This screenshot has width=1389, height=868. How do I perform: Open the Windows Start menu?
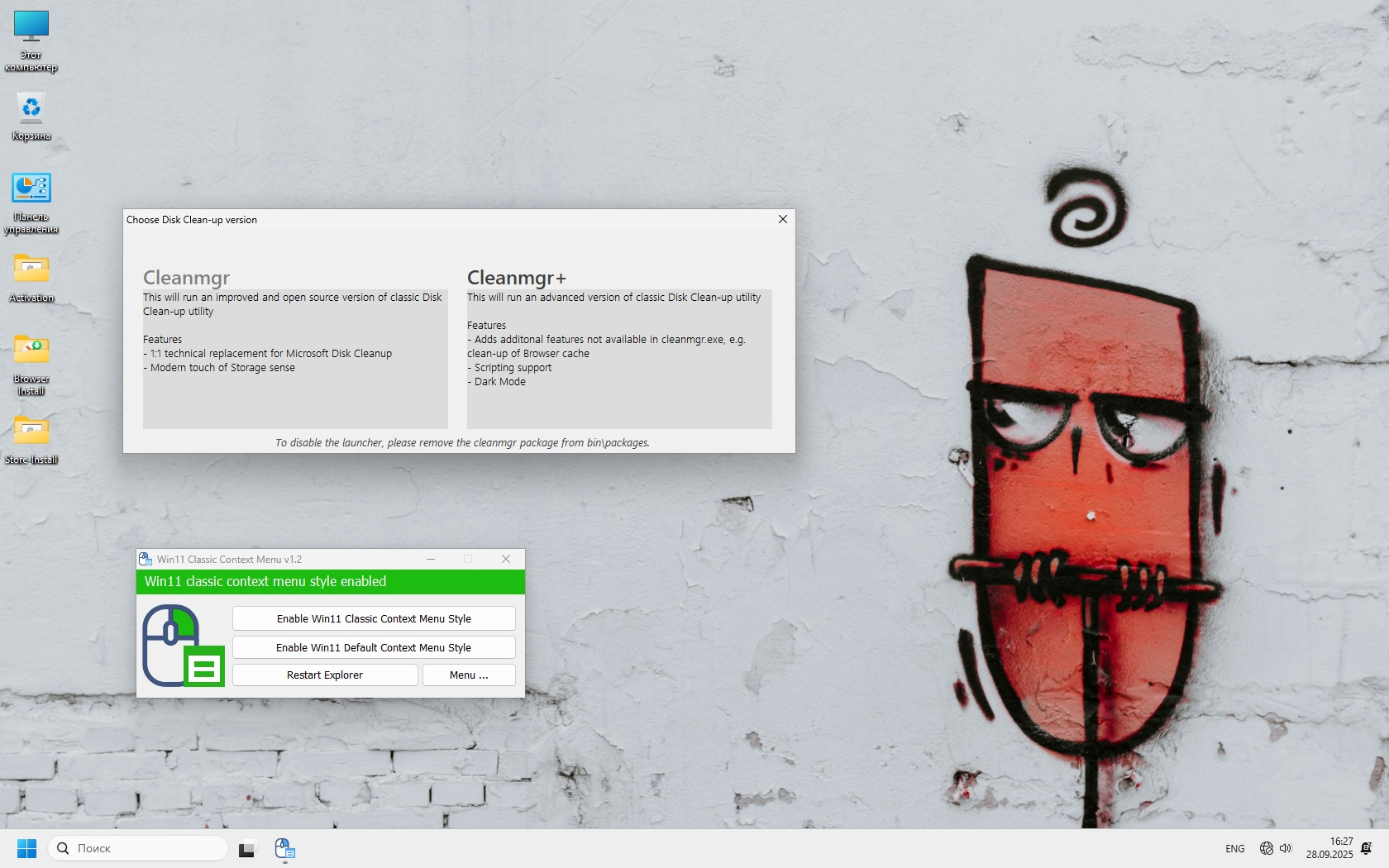(x=26, y=848)
